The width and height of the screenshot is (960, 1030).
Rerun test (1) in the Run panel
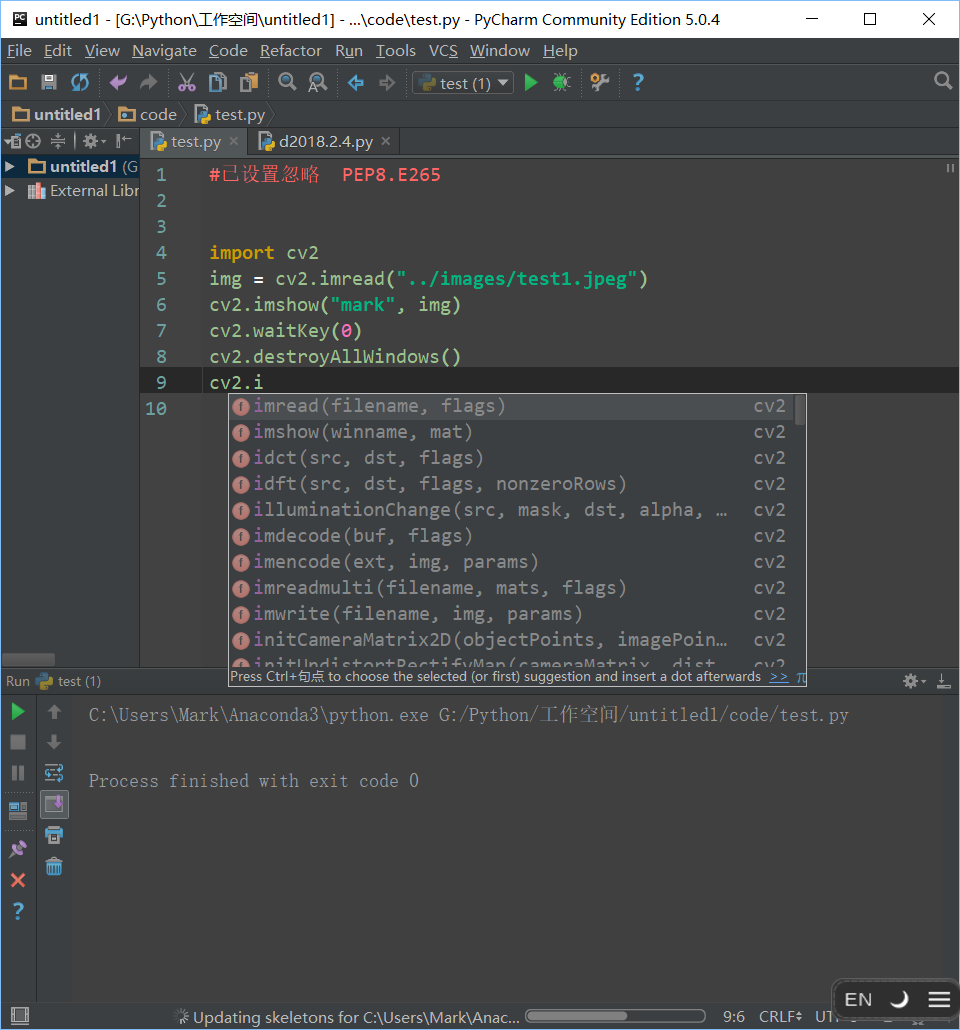tap(18, 711)
